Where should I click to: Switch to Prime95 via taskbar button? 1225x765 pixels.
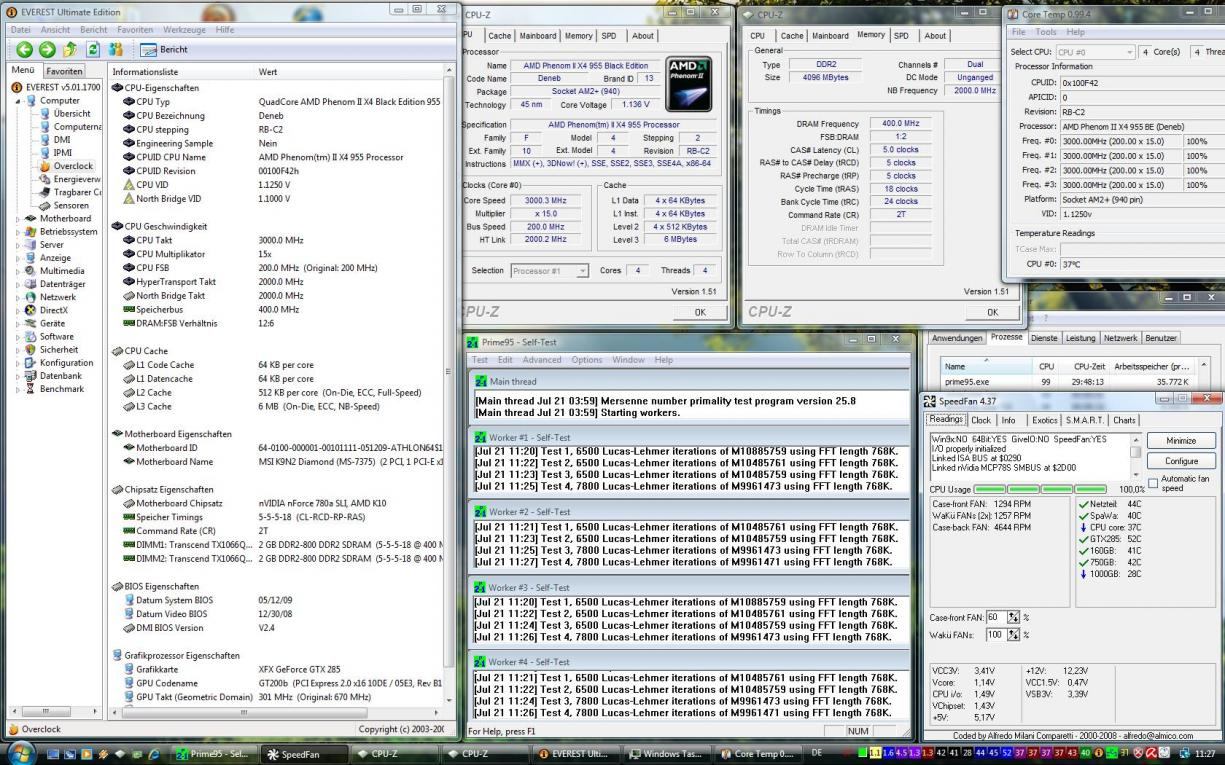point(213,754)
